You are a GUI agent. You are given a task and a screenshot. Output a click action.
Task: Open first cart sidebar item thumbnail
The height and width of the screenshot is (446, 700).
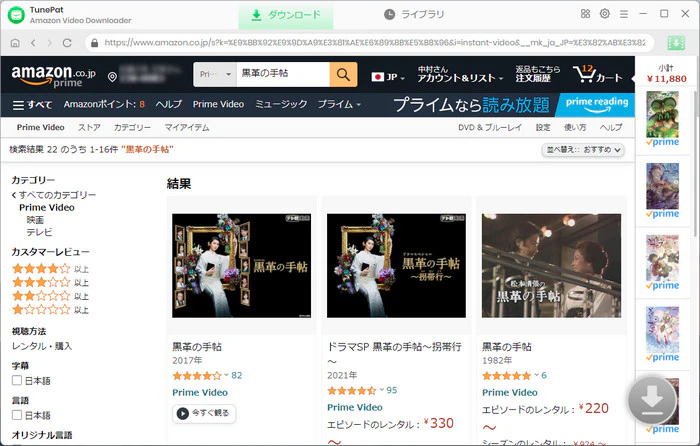[x=662, y=114]
